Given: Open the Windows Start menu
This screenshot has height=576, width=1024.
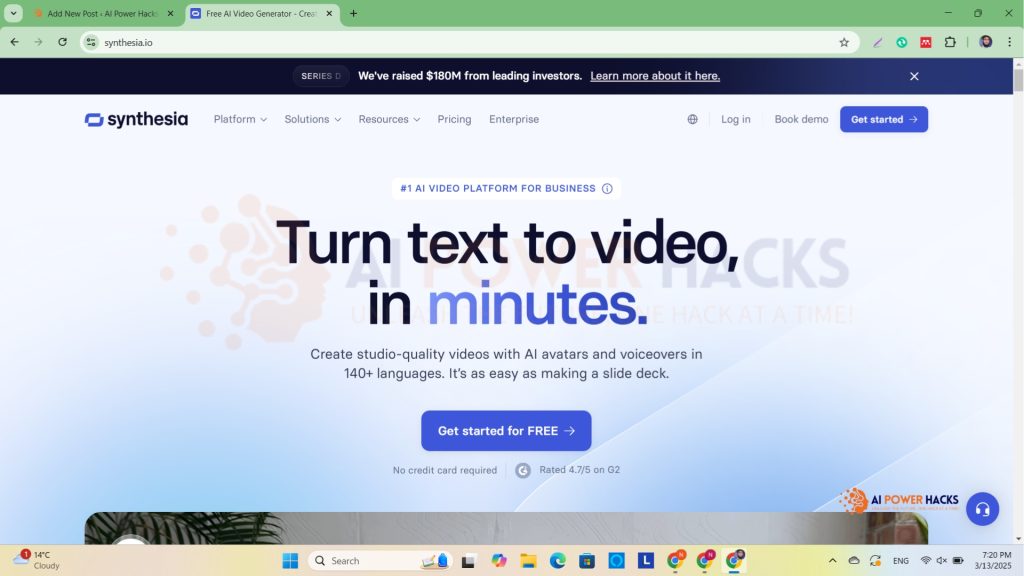Looking at the screenshot, I should pos(290,561).
